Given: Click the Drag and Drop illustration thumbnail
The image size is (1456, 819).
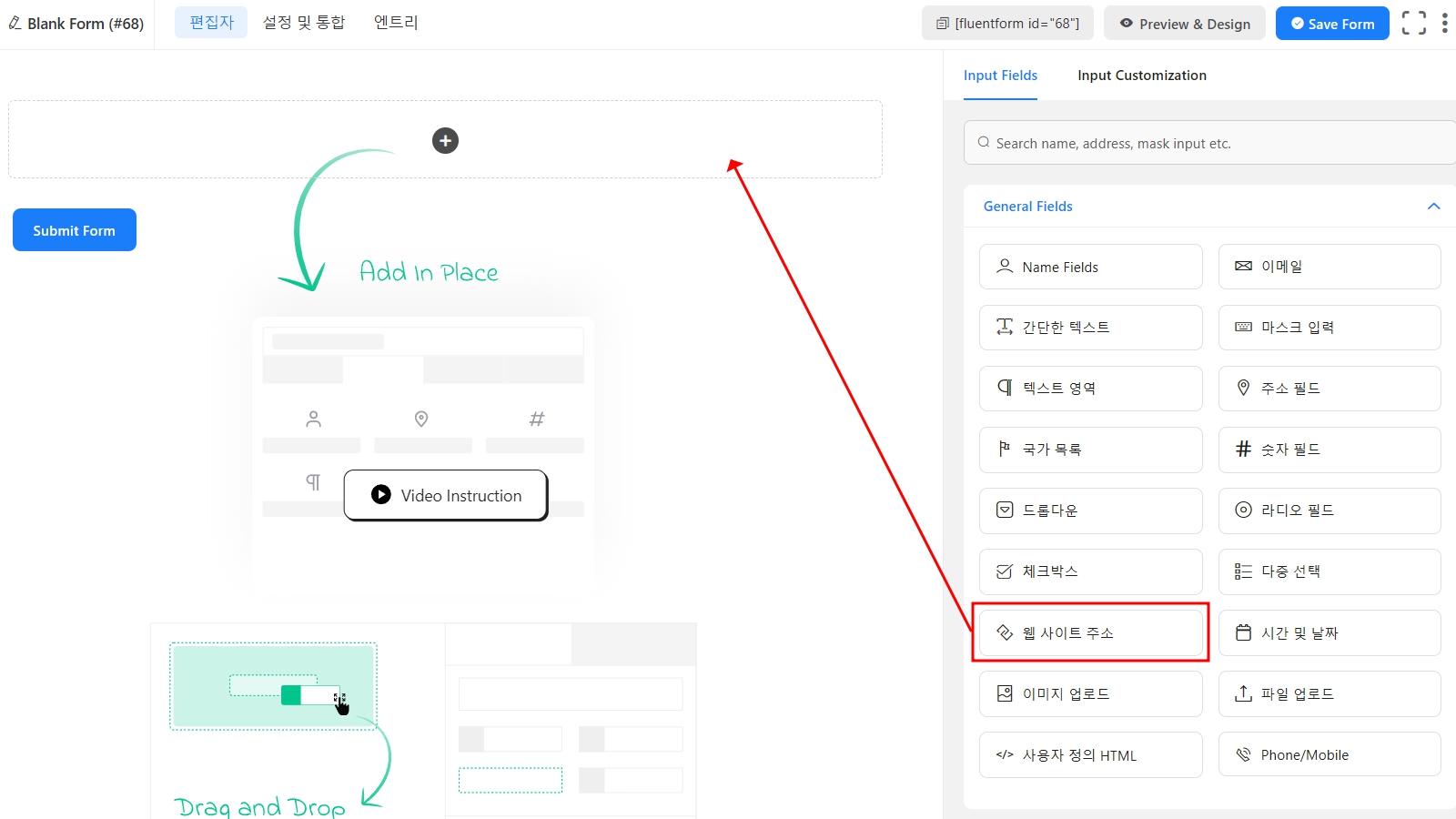Looking at the screenshot, I should coord(273,686).
